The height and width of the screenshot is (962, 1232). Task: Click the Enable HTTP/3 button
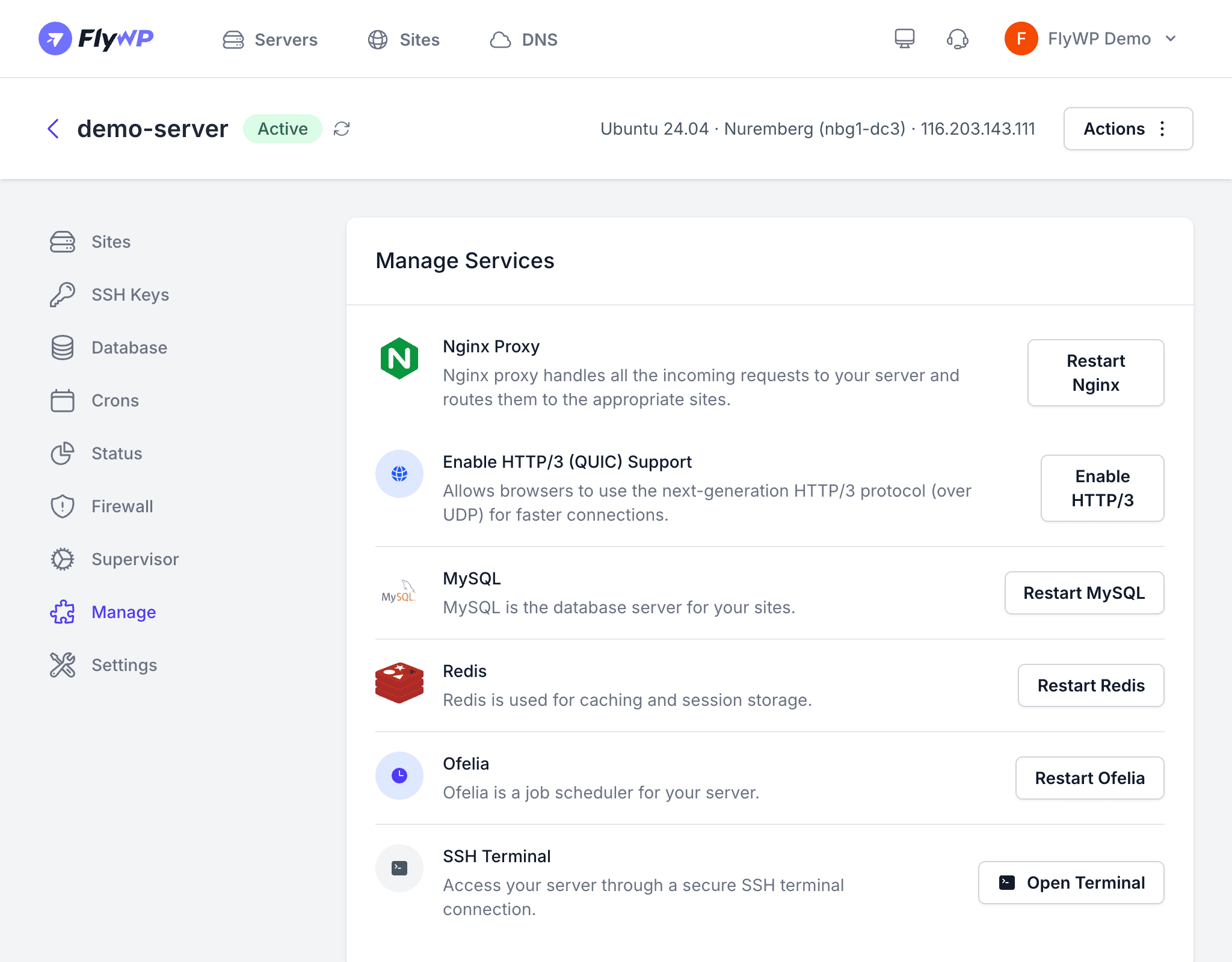[x=1103, y=488]
